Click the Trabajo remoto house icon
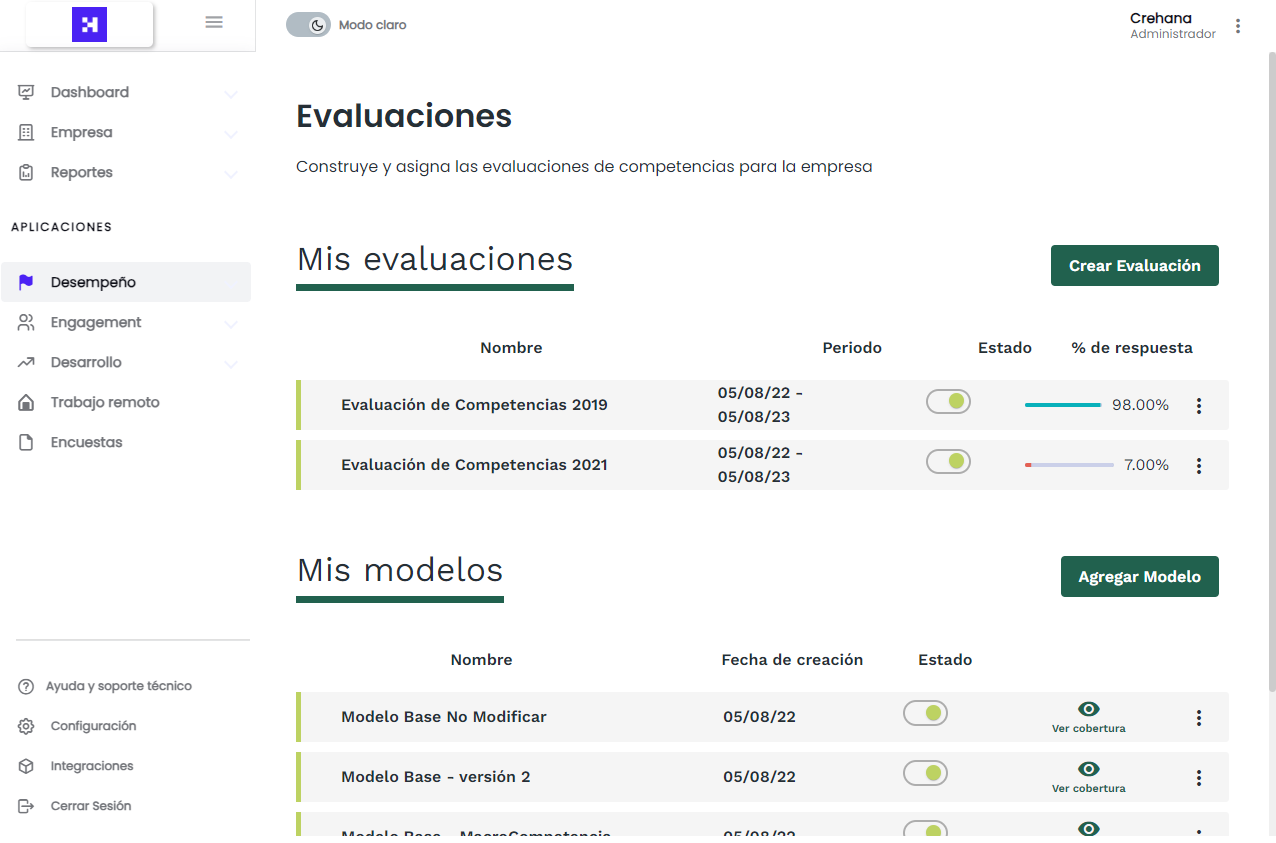This screenshot has width=1276, height=843. 25,402
